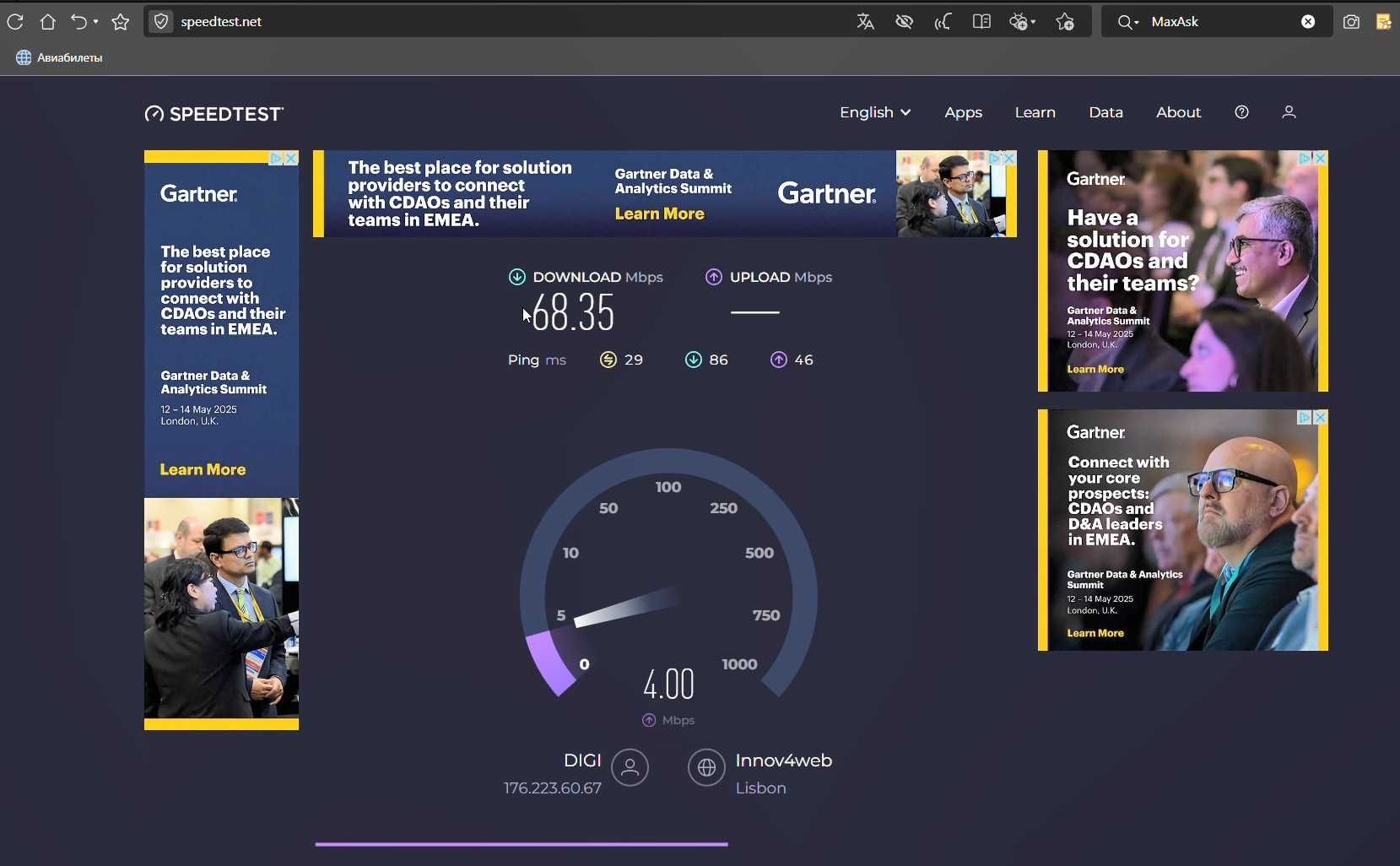1400x866 pixels.
Task: Click the Ping ms label
Action: [x=537, y=360]
